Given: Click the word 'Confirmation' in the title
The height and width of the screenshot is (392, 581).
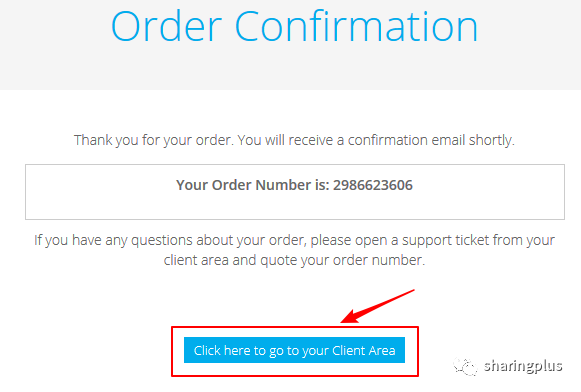Looking at the screenshot, I should click(x=356, y=26).
